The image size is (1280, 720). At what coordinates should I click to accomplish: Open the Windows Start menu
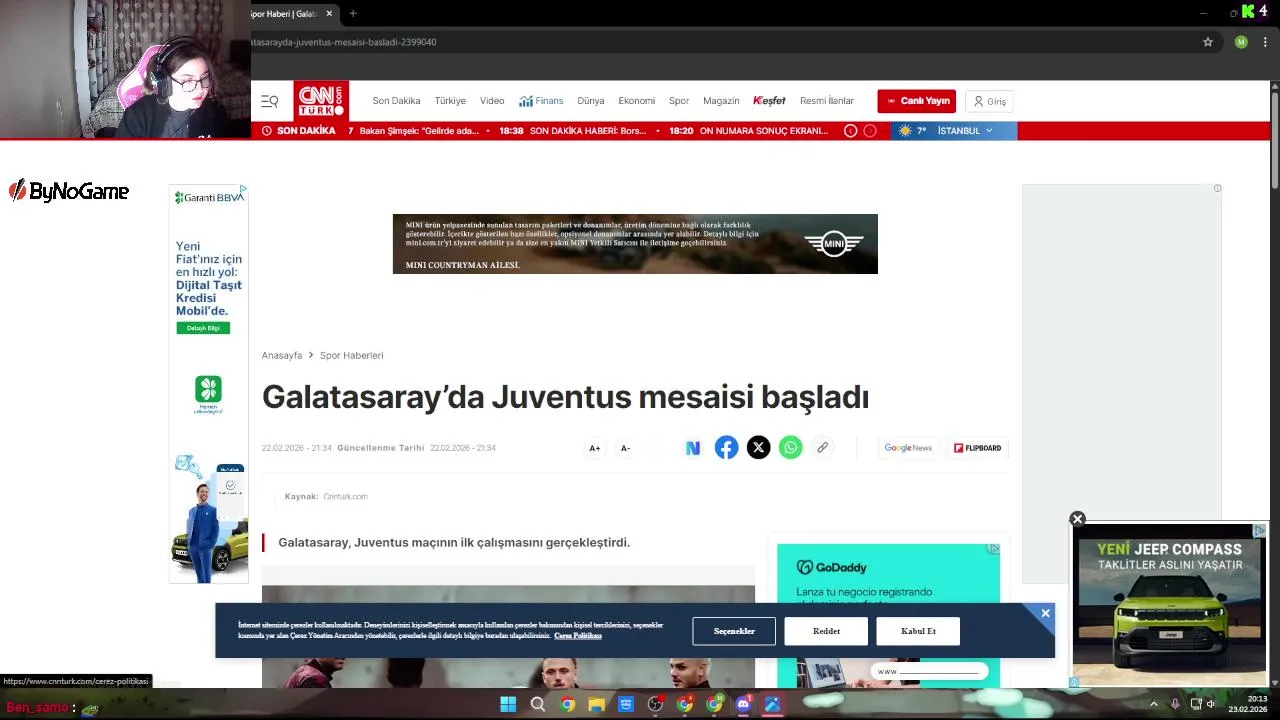click(508, 705)
